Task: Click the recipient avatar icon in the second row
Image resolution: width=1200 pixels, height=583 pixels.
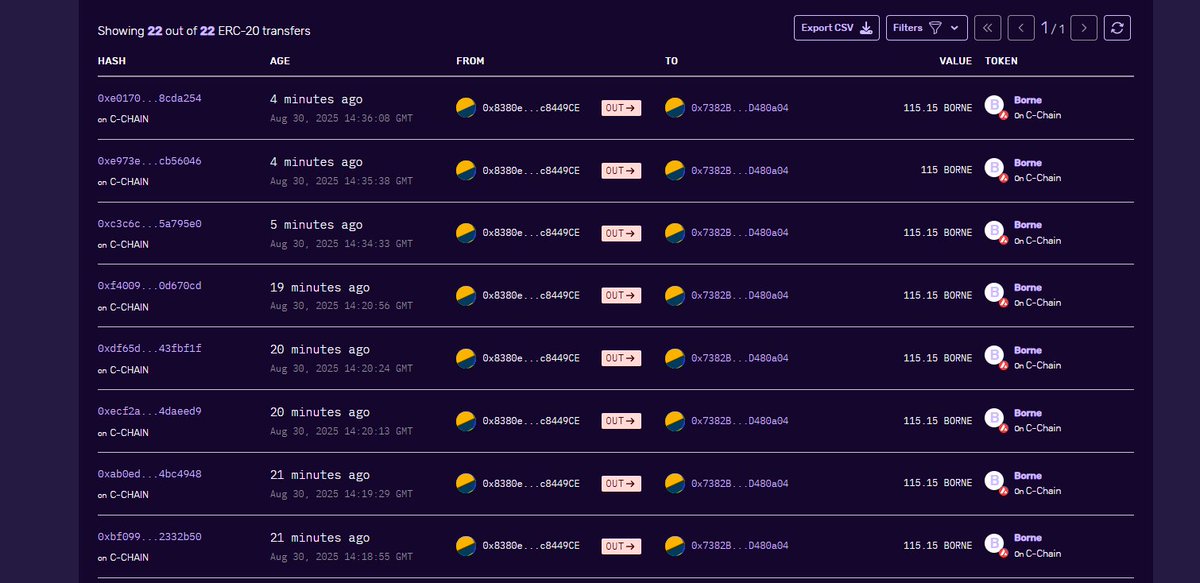Action: [674, 170]
